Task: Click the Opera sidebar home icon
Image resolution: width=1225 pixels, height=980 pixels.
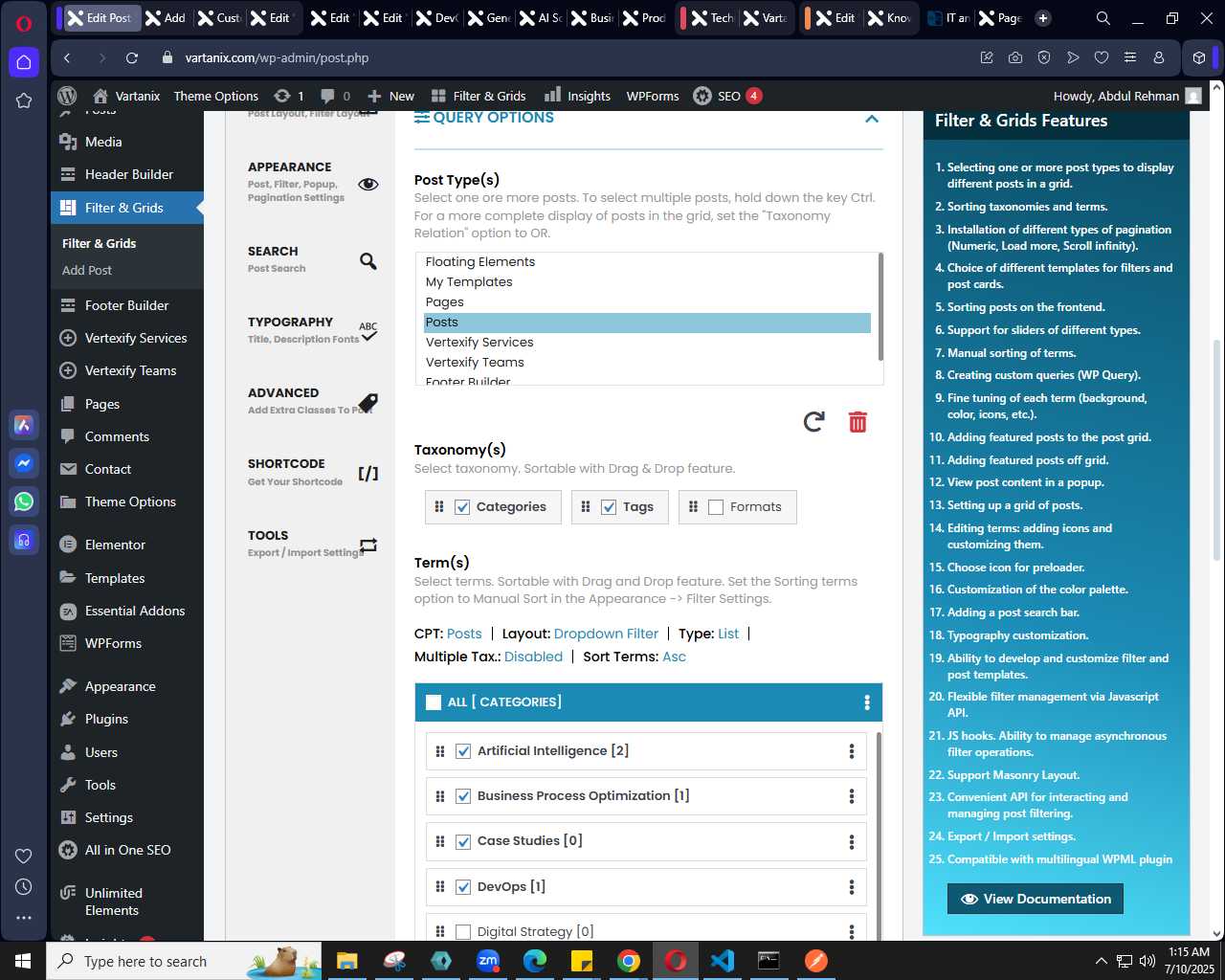Action: click(x=24, y=62)
